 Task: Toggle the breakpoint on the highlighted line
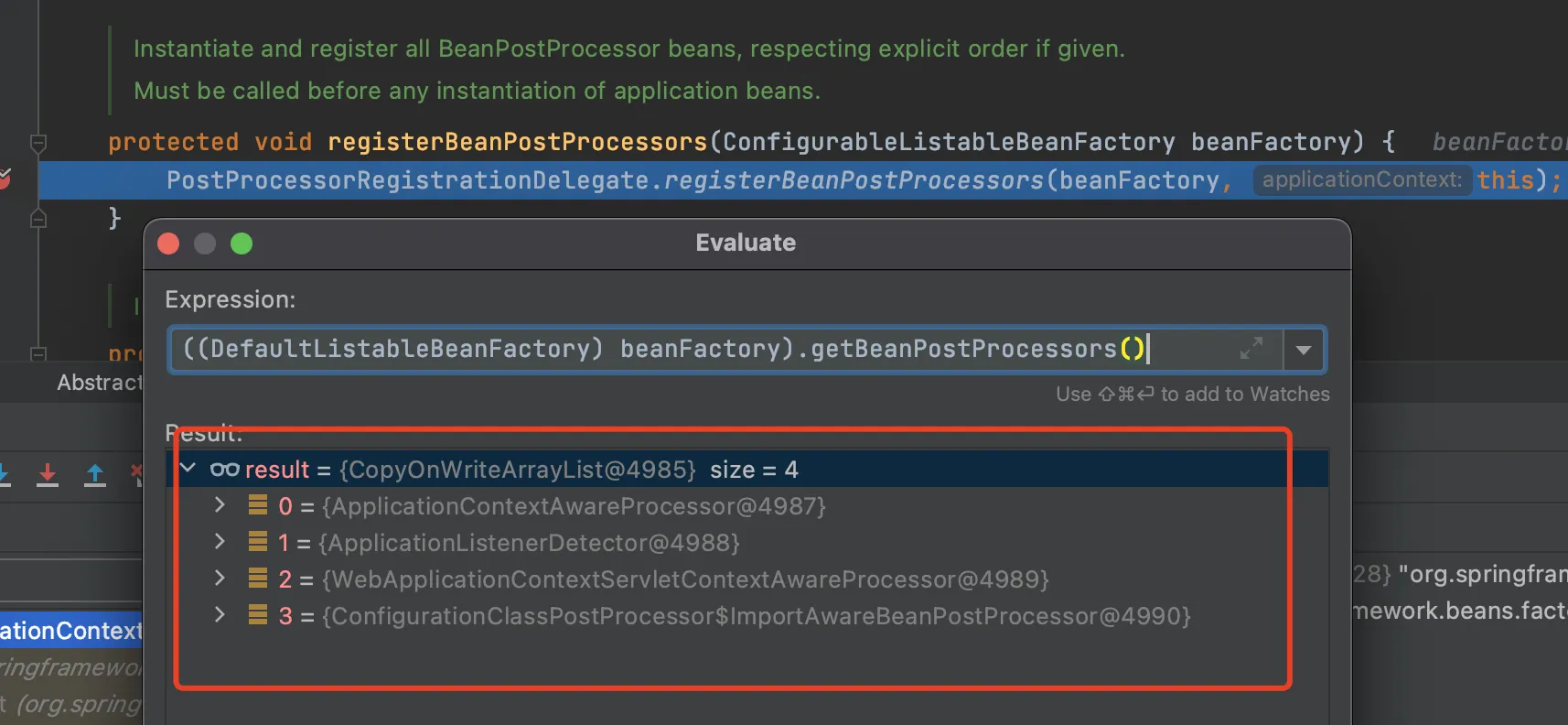pyautogui.click(x=5, y=179)
